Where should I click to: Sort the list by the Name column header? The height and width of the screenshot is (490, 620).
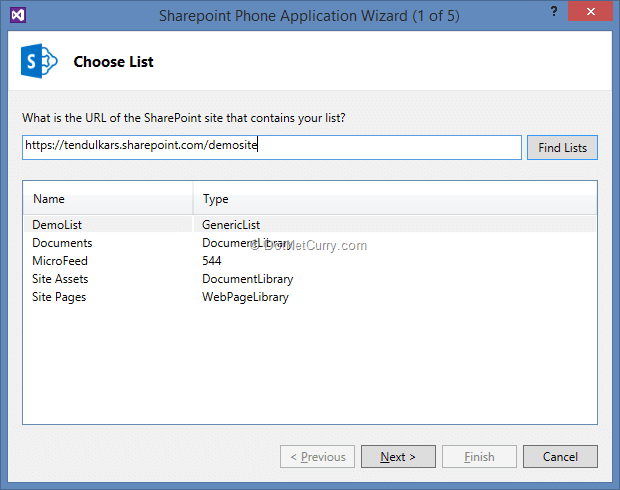108,199
